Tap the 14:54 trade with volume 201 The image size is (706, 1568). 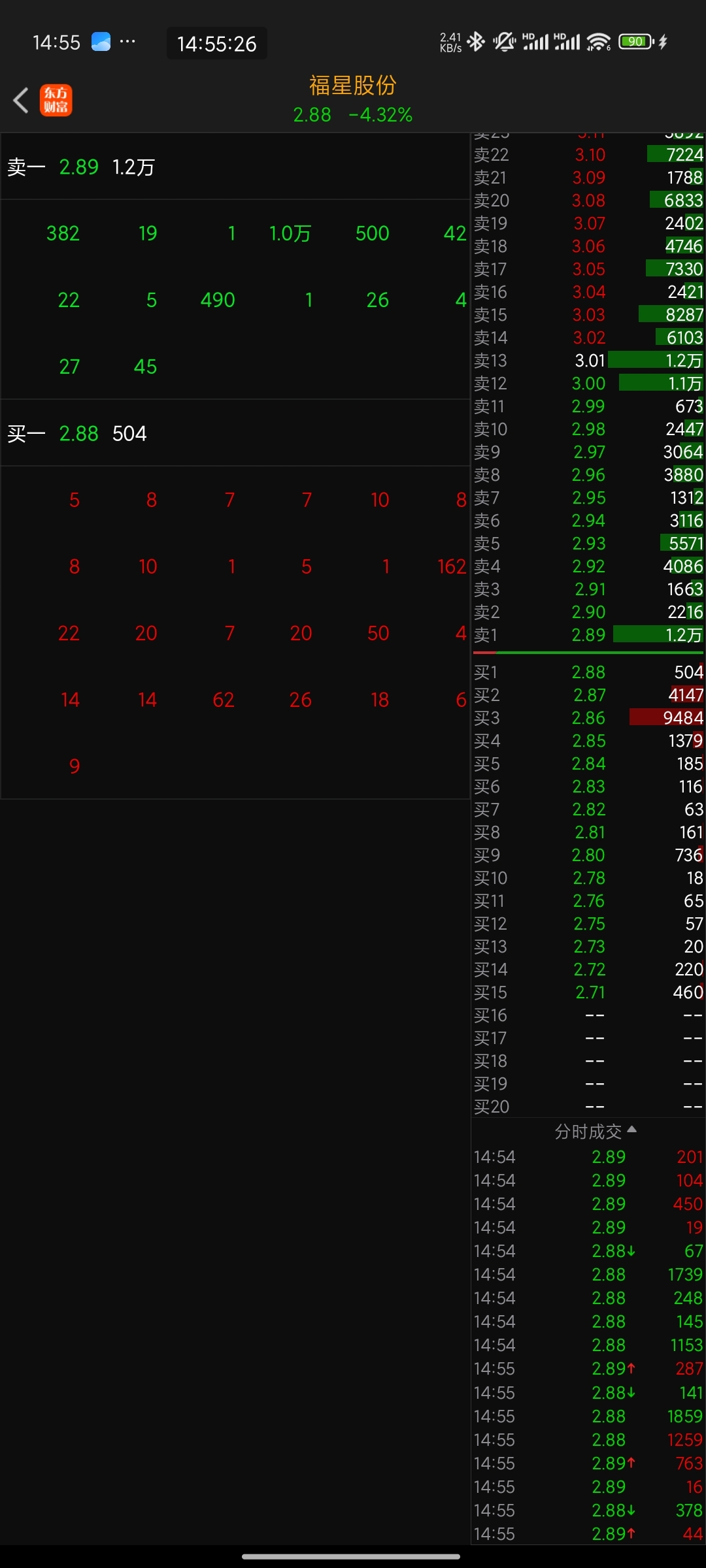(588, 1157)
